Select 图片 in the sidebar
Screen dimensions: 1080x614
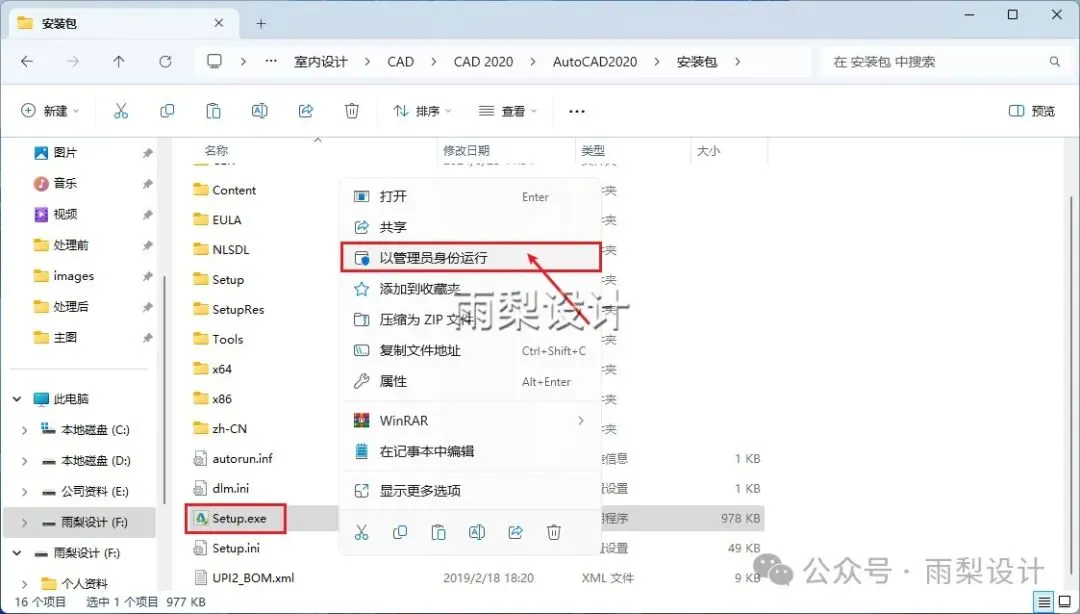coord(65,152)
